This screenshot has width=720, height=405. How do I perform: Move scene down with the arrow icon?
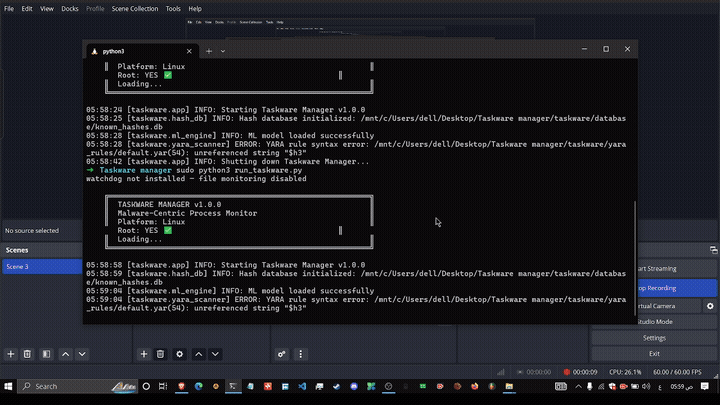tap(82, 354)
